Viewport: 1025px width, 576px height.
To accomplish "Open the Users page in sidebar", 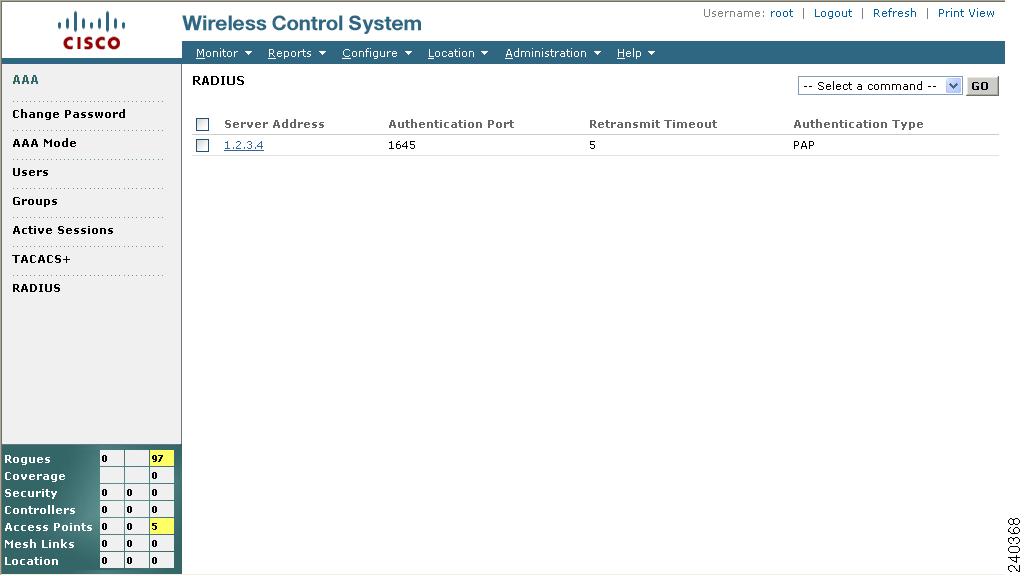I will coord(30,172).
